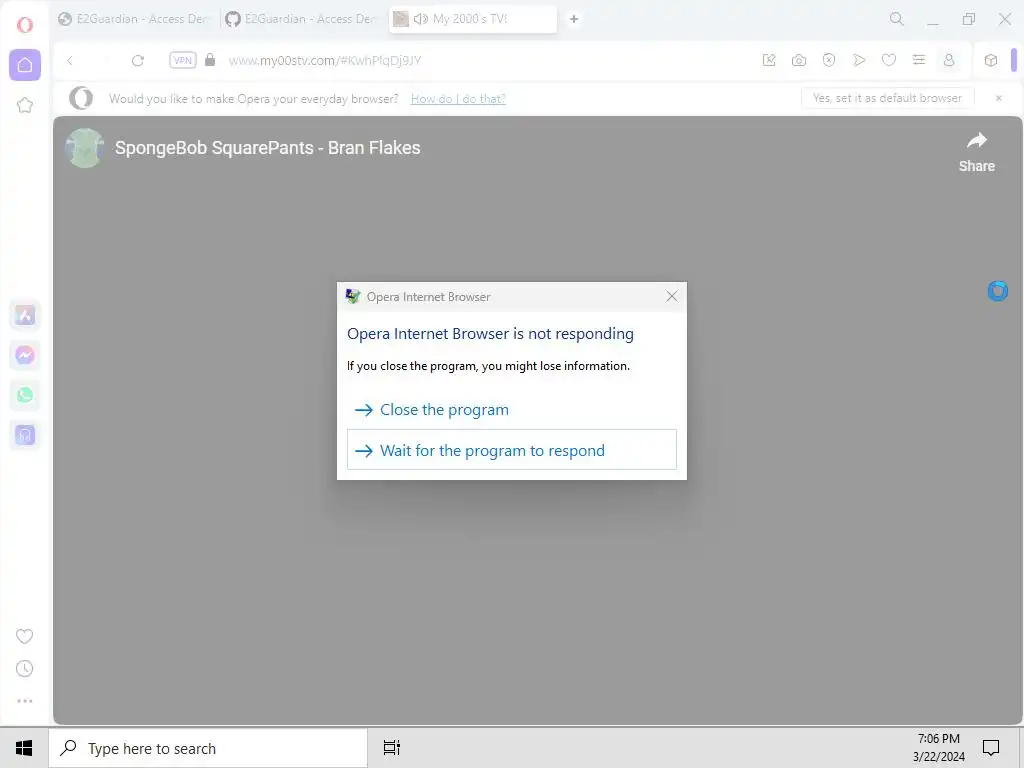
Task: Open the My Flow send icon
Action: [859, 60]
